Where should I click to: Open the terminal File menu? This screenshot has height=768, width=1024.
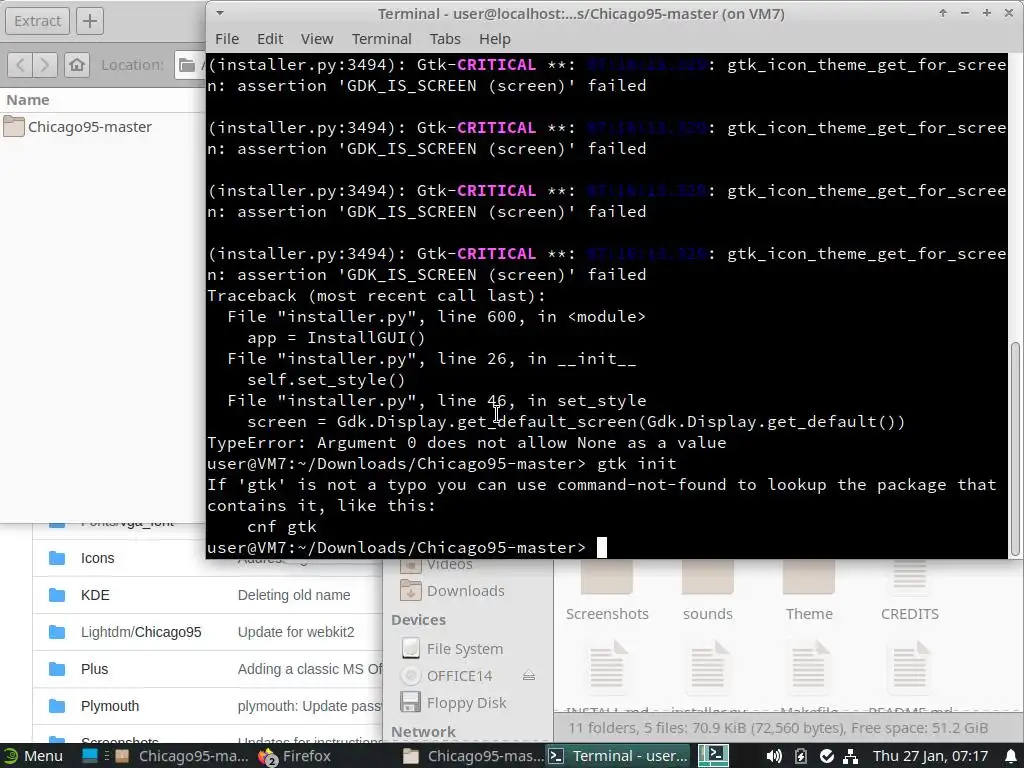(x=227, y=39)
